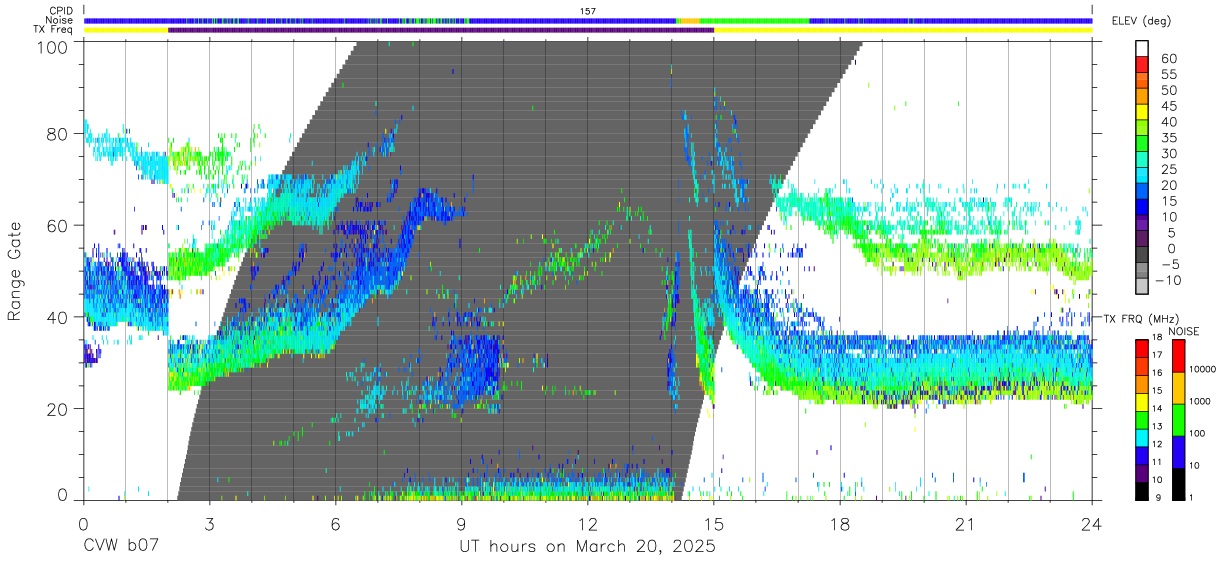The width and height of the screenshot is (1228, 567).
Task: Click the '12' tick on the UT hours axis
Action: [587, 523]
